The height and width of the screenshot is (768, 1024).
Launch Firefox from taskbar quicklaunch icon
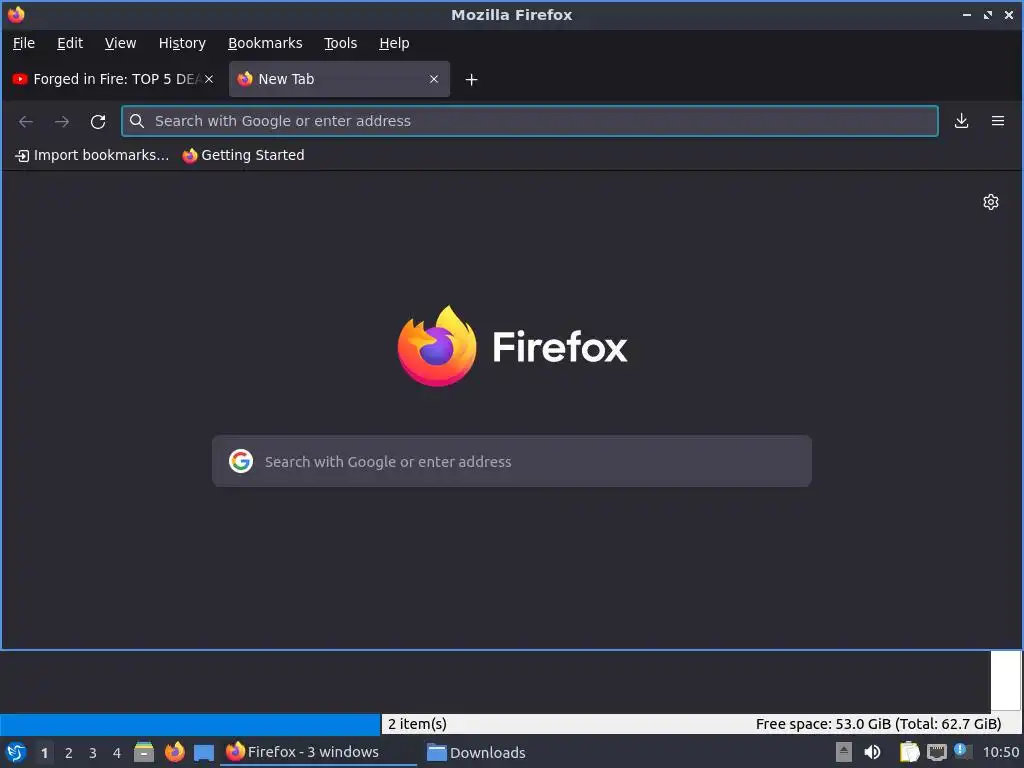pyautogui.click(x=174, y=752)
